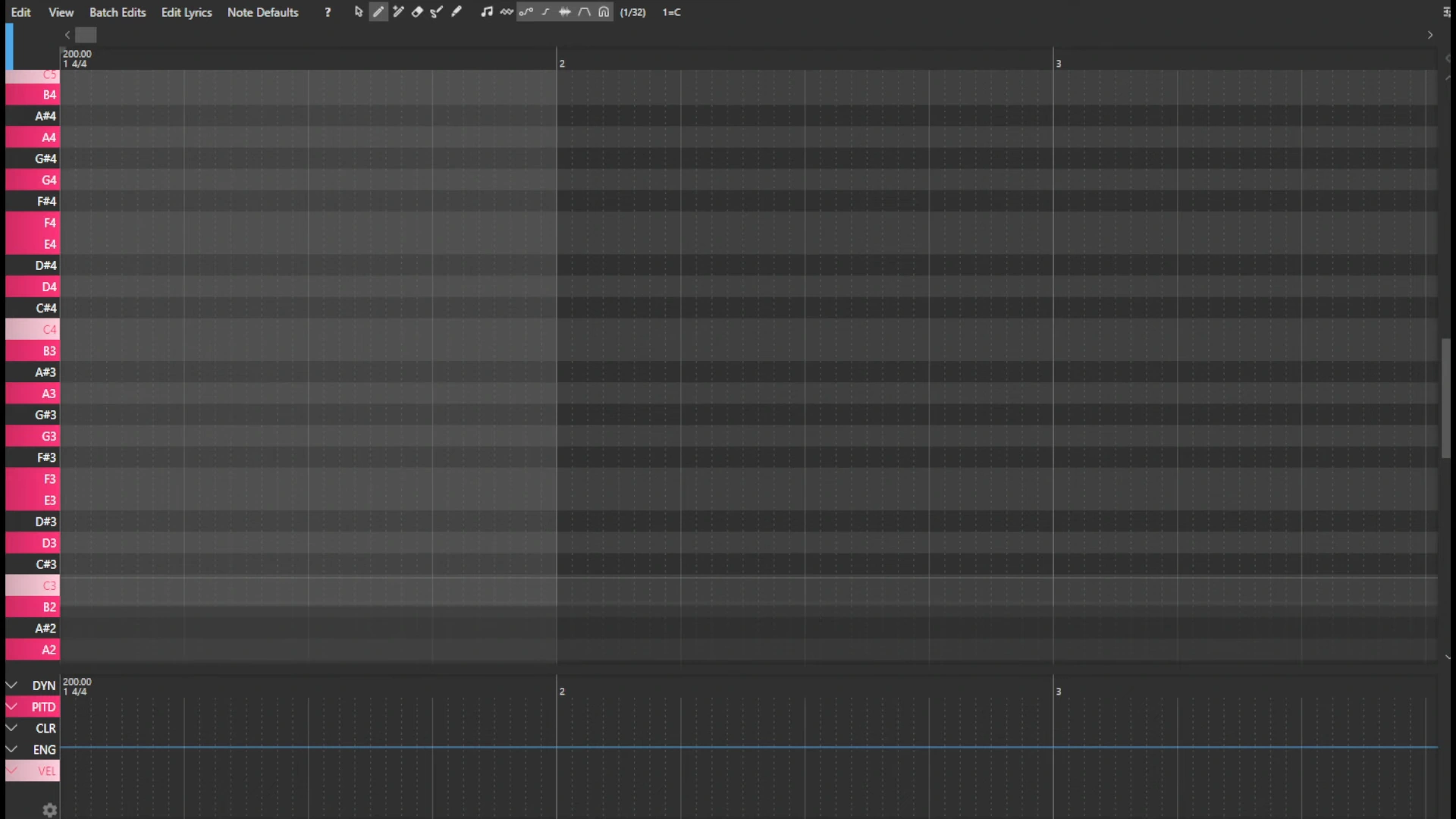Open the 1/32 snap division dropdown
Image resolution: width=1456 pixels, height=819 pixels.
[x=632, y=12]
